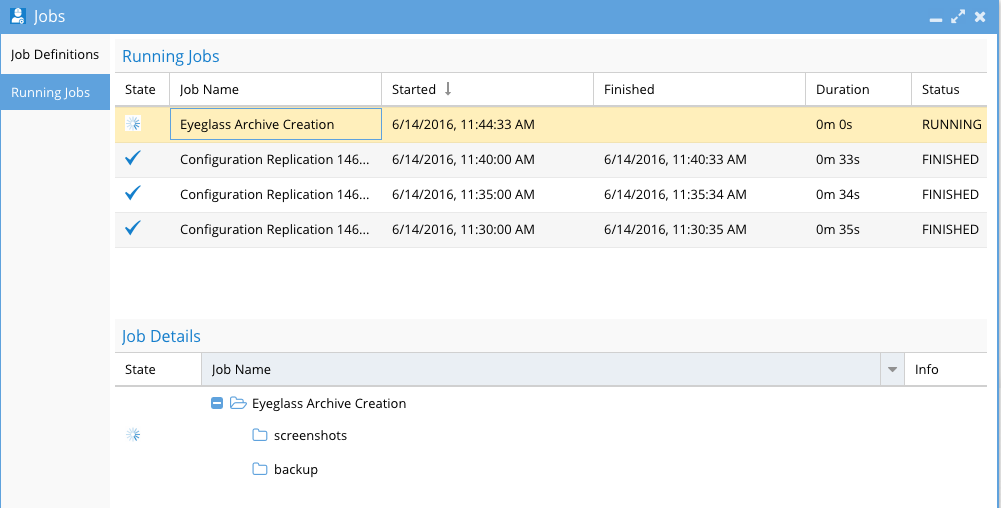Click the 11:44:33 AM started time cell

coord(488,124)
